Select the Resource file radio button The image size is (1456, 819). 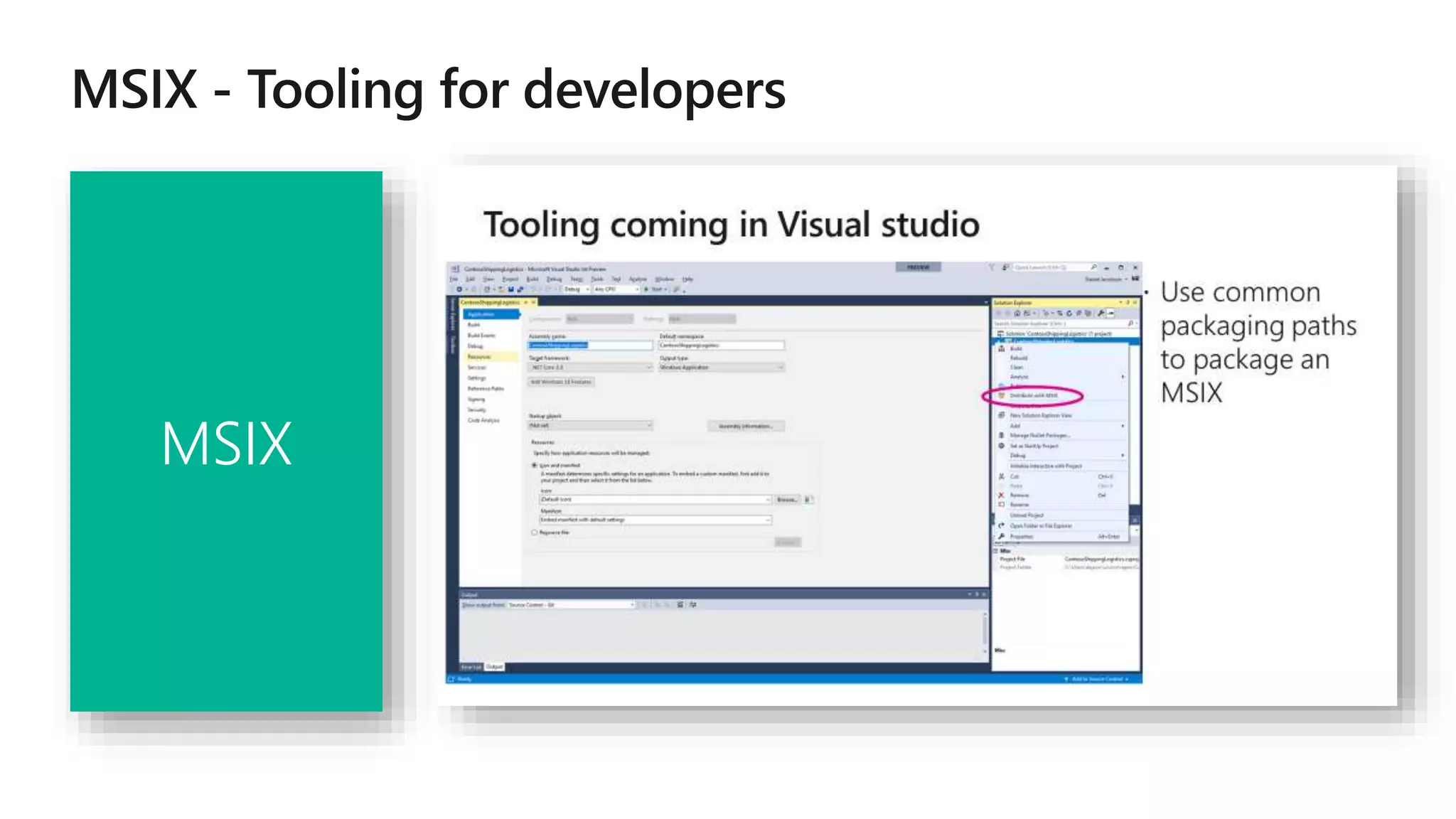(535, 532)
